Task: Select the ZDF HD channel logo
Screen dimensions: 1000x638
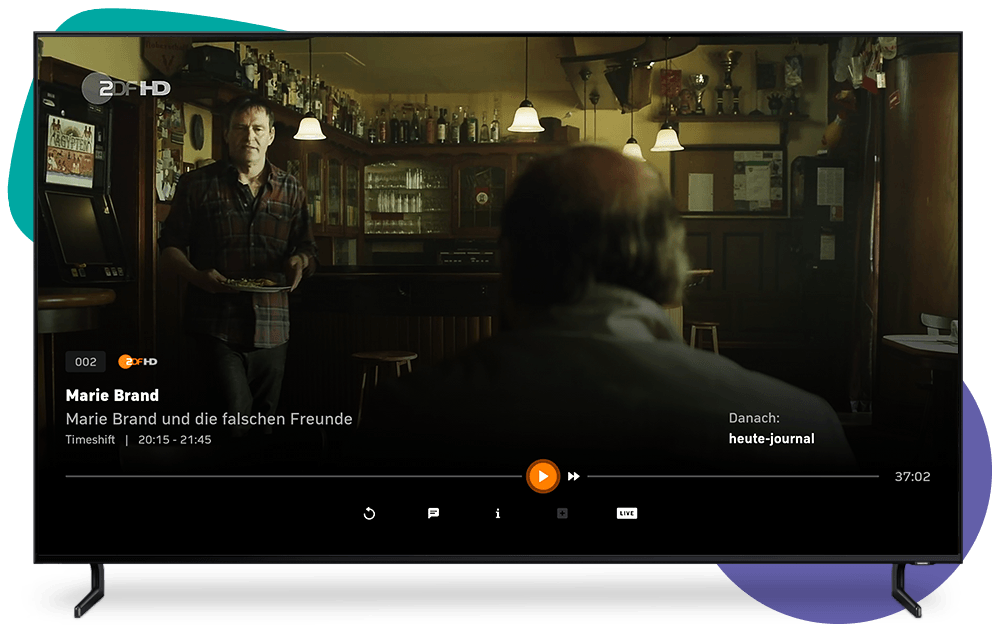Action: [x=136, y=361]
